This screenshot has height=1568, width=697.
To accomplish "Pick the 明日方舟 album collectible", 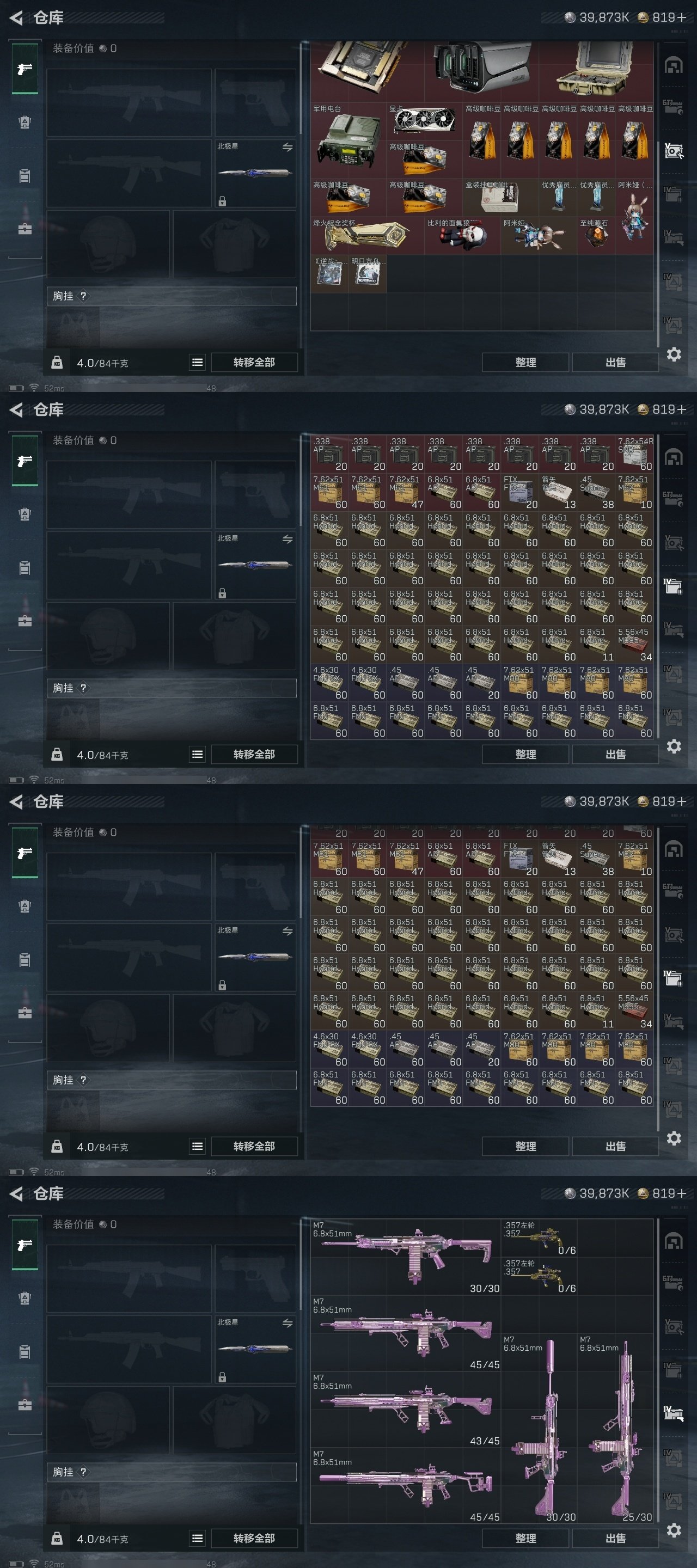I will pyautogui.click(x=368, y=274).
